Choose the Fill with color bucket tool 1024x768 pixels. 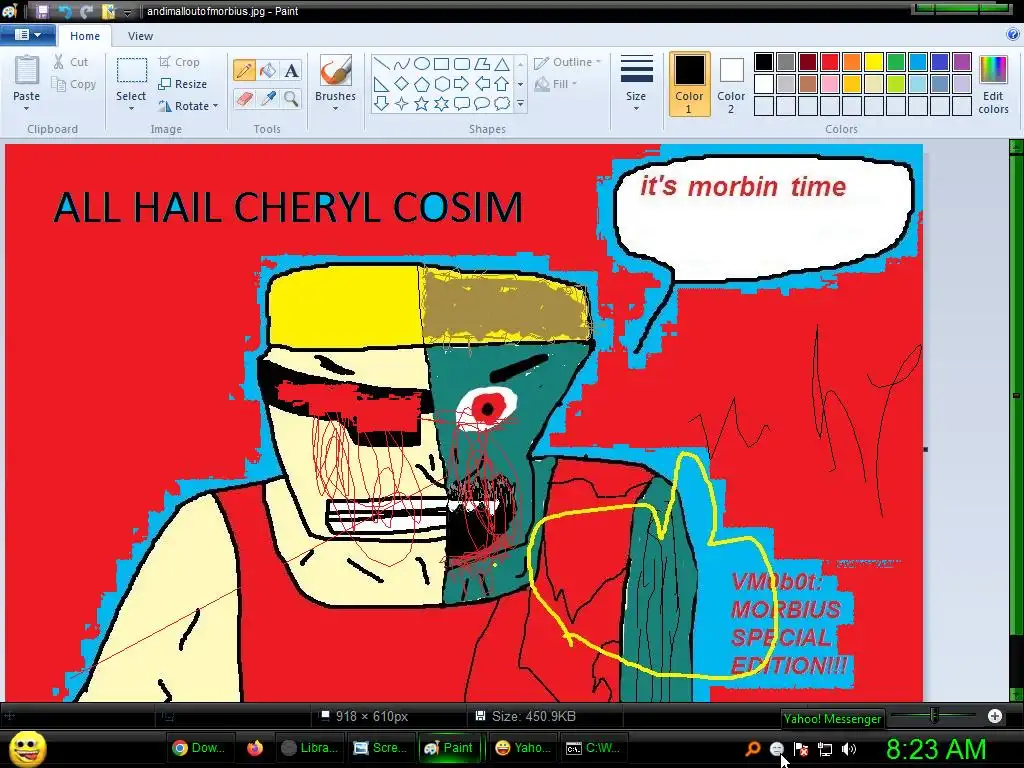268,71
